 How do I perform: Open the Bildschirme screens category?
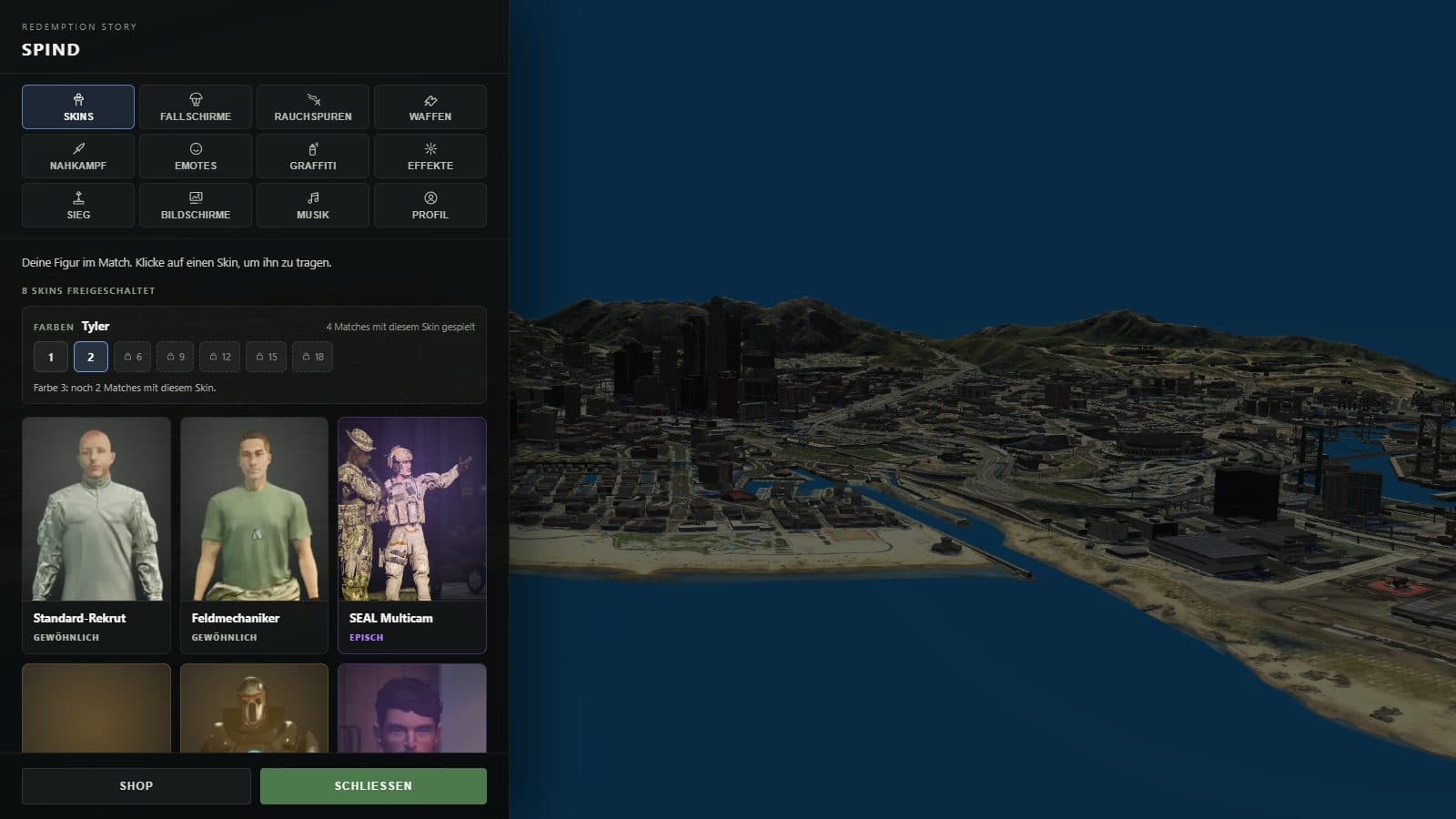coord(196,206)
